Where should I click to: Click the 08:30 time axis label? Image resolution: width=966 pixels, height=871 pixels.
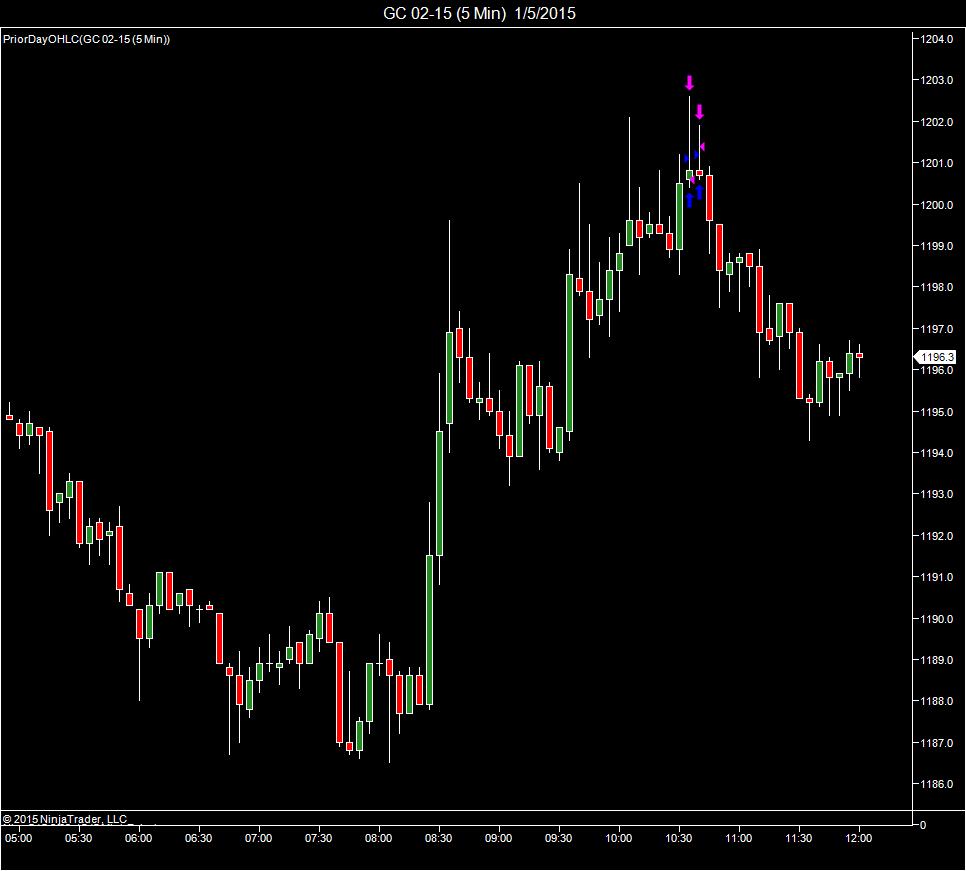coord(439,838)
